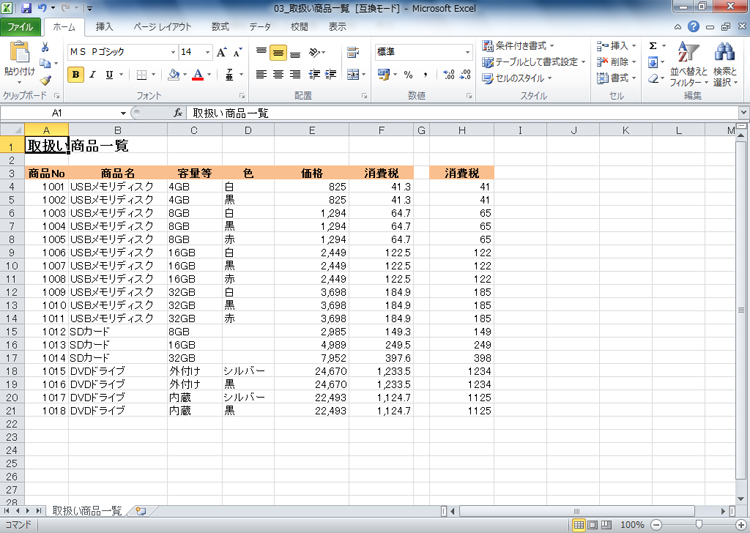Click the borders icon in Font group
The image size is (750, 533).
coord(142,75)
